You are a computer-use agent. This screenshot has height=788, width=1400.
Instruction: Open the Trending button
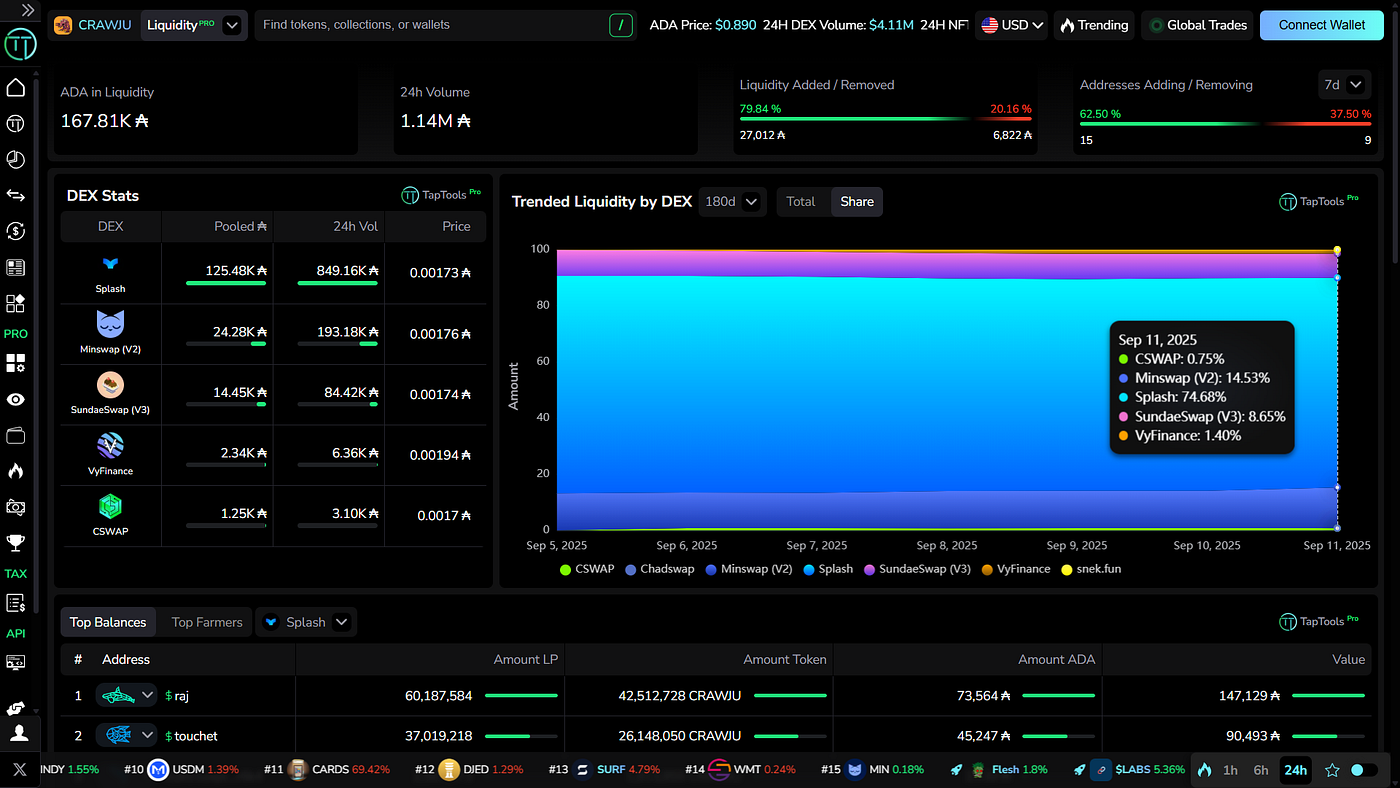tap(1093, 25)
